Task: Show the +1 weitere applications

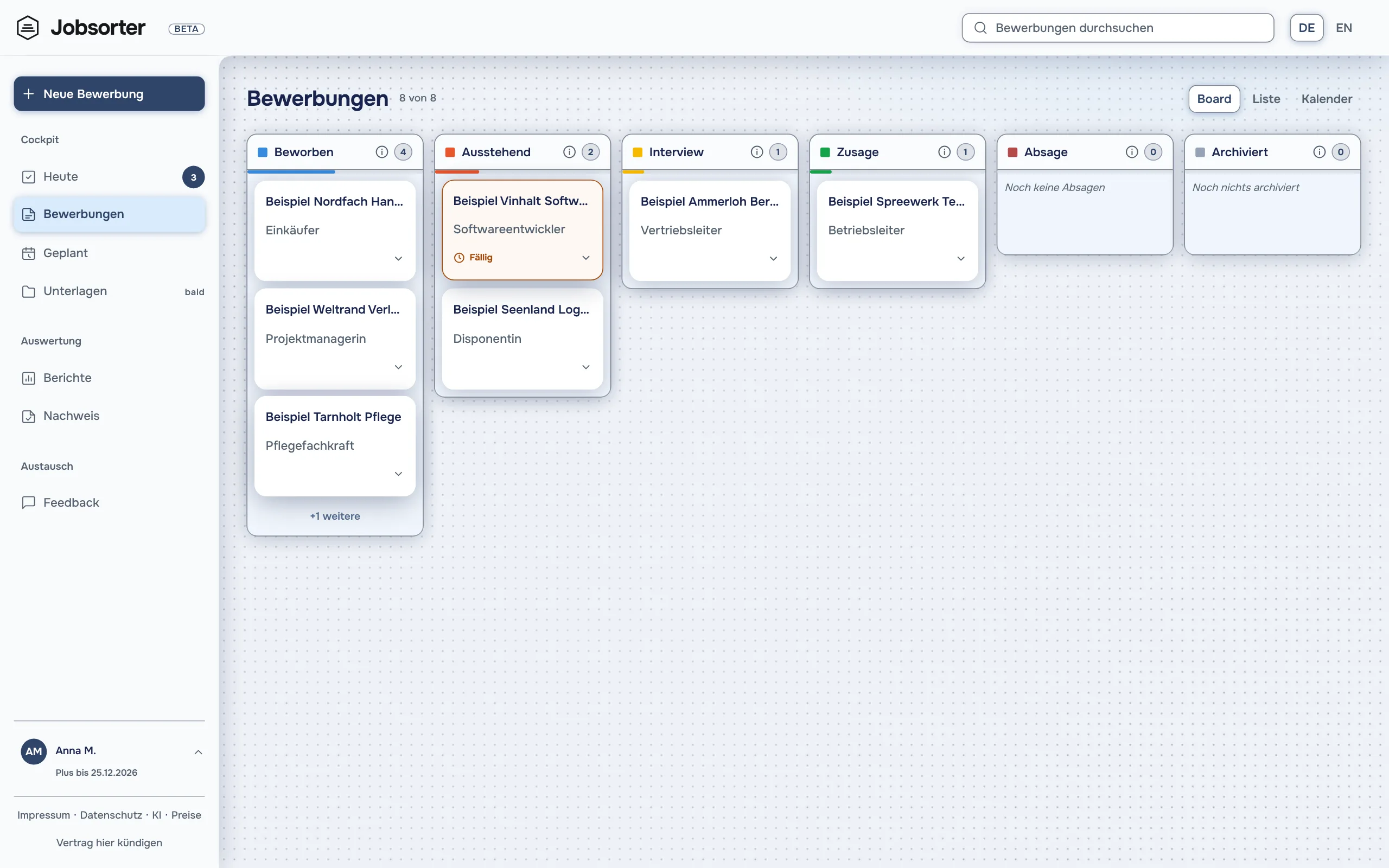Action: (x=335, y=516)
